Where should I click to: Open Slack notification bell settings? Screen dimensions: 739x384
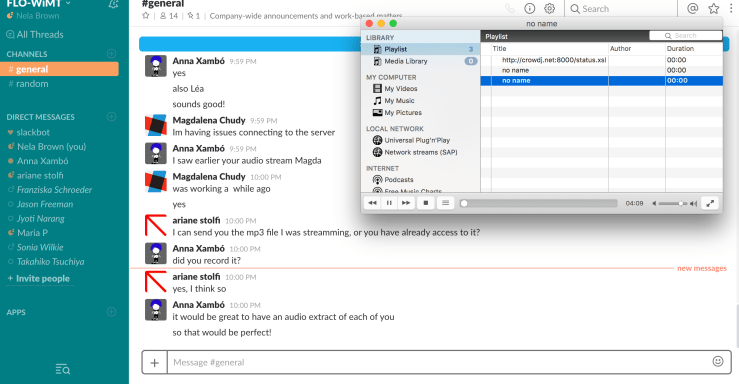(113, 4)
